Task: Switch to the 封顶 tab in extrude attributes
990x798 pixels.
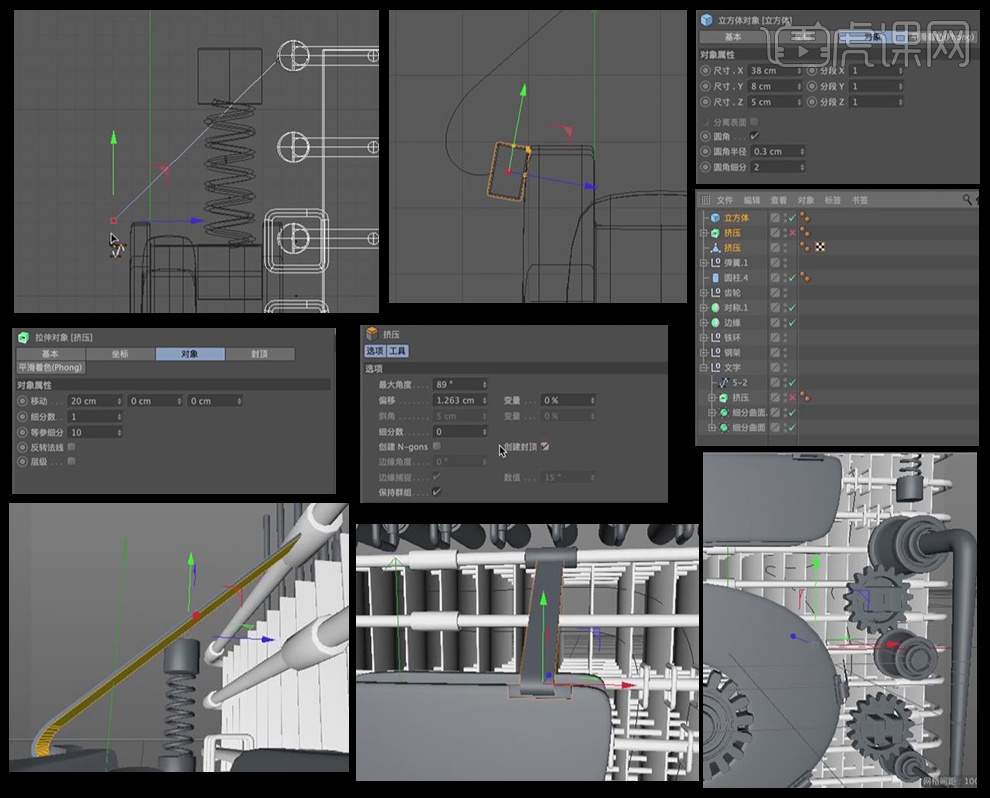Action: point(259,354)
